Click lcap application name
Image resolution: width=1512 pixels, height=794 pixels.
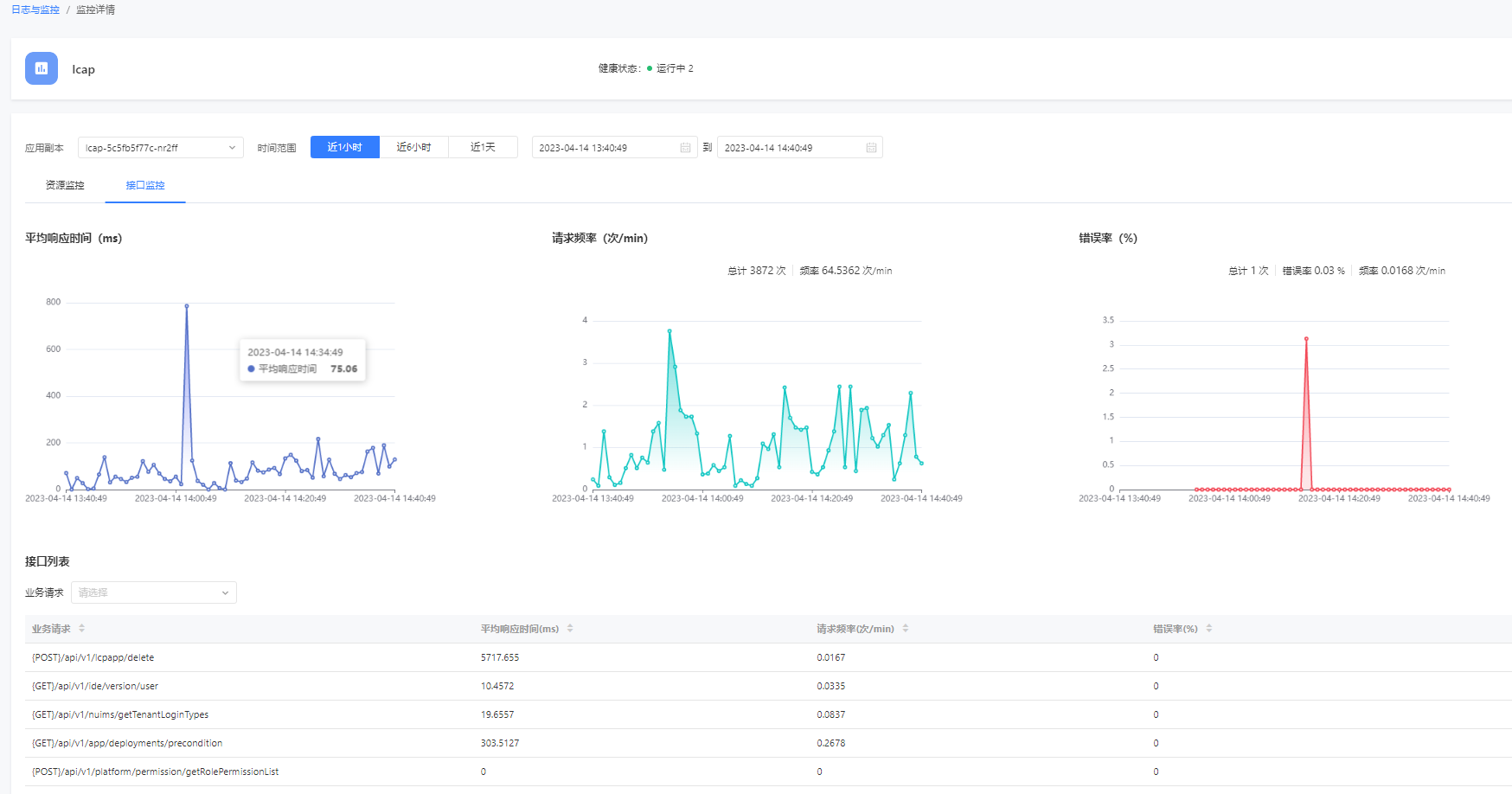[x=83, y=69]
